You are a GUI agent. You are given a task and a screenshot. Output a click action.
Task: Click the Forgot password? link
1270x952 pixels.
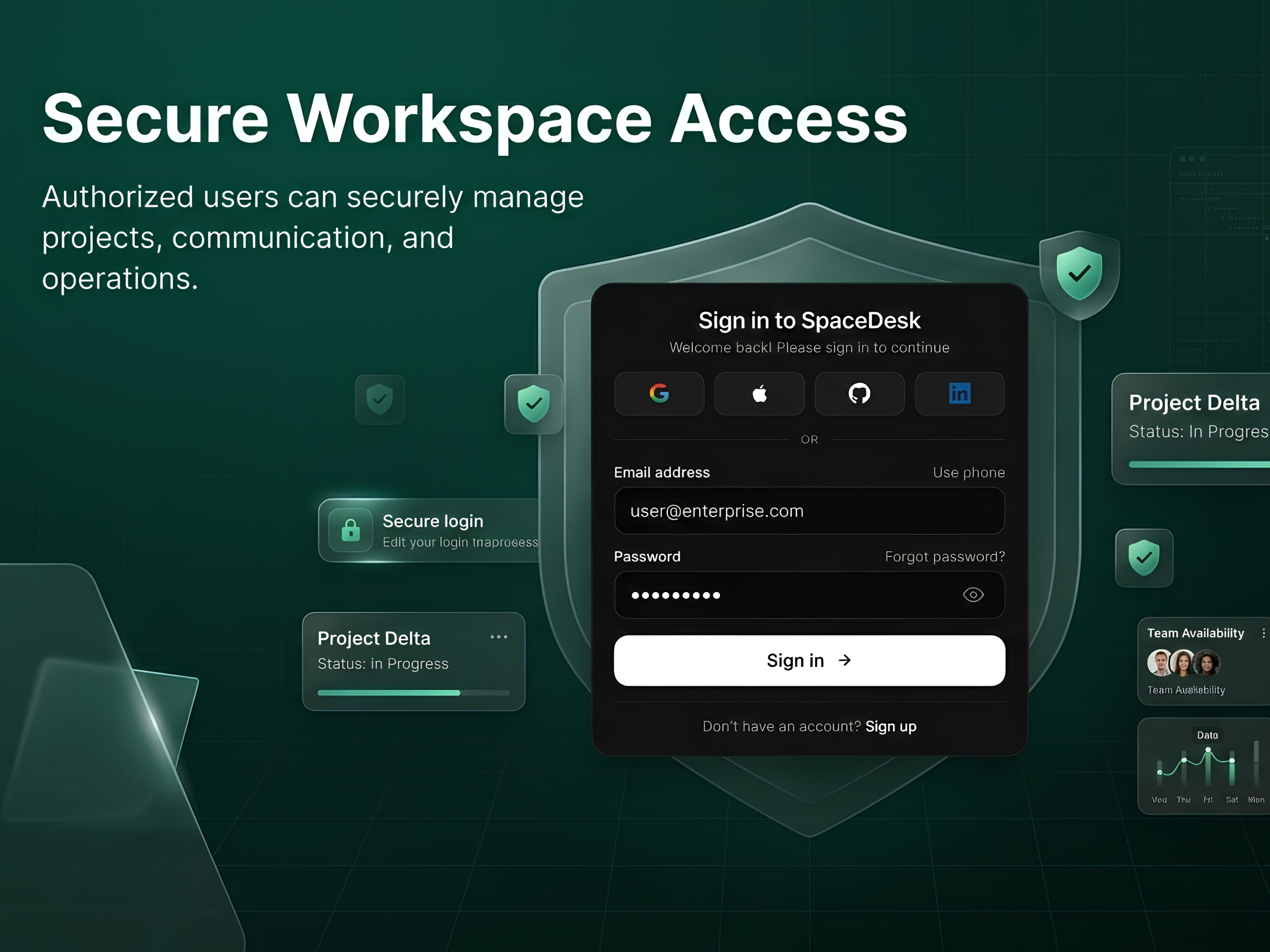[945, 556]
